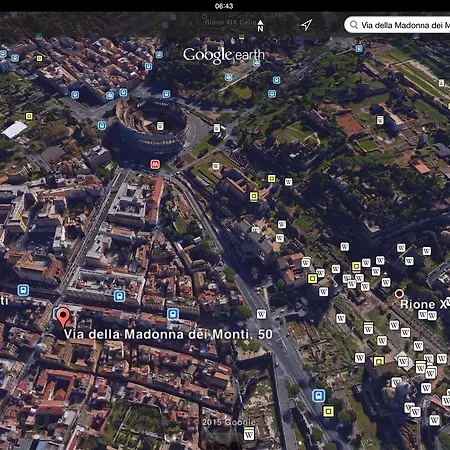Screen dimensions: 450x450
Task: Select the red pin on Via della Madonna dei Monti
Action: 63,317
